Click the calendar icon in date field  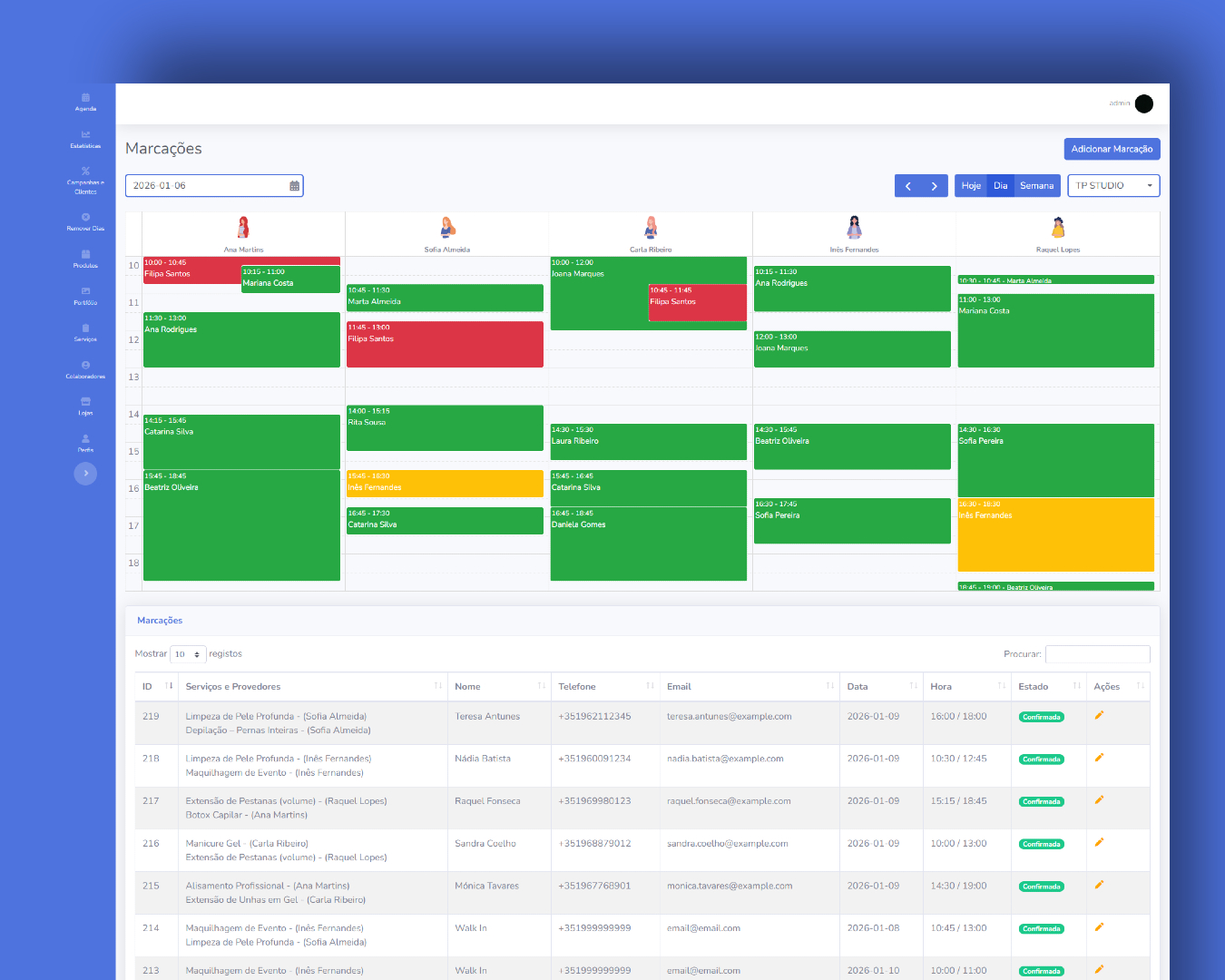294,186
